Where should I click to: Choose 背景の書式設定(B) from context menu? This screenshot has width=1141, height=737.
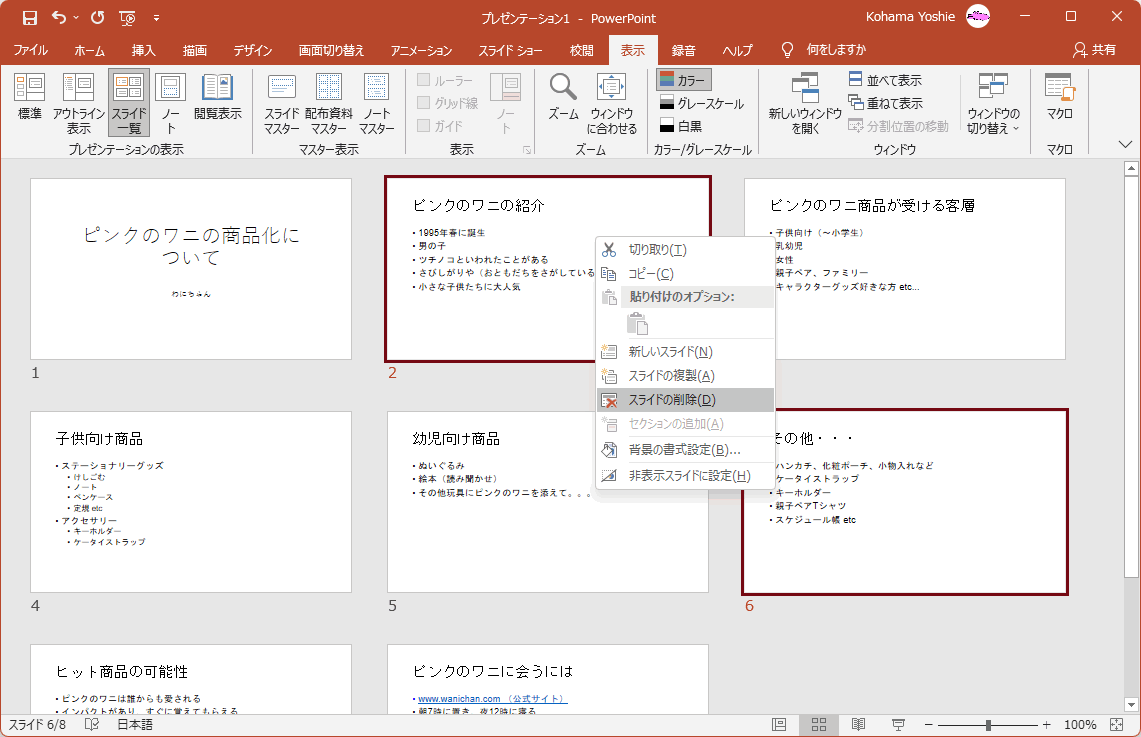pyautogui.click(x=685, y=450)
